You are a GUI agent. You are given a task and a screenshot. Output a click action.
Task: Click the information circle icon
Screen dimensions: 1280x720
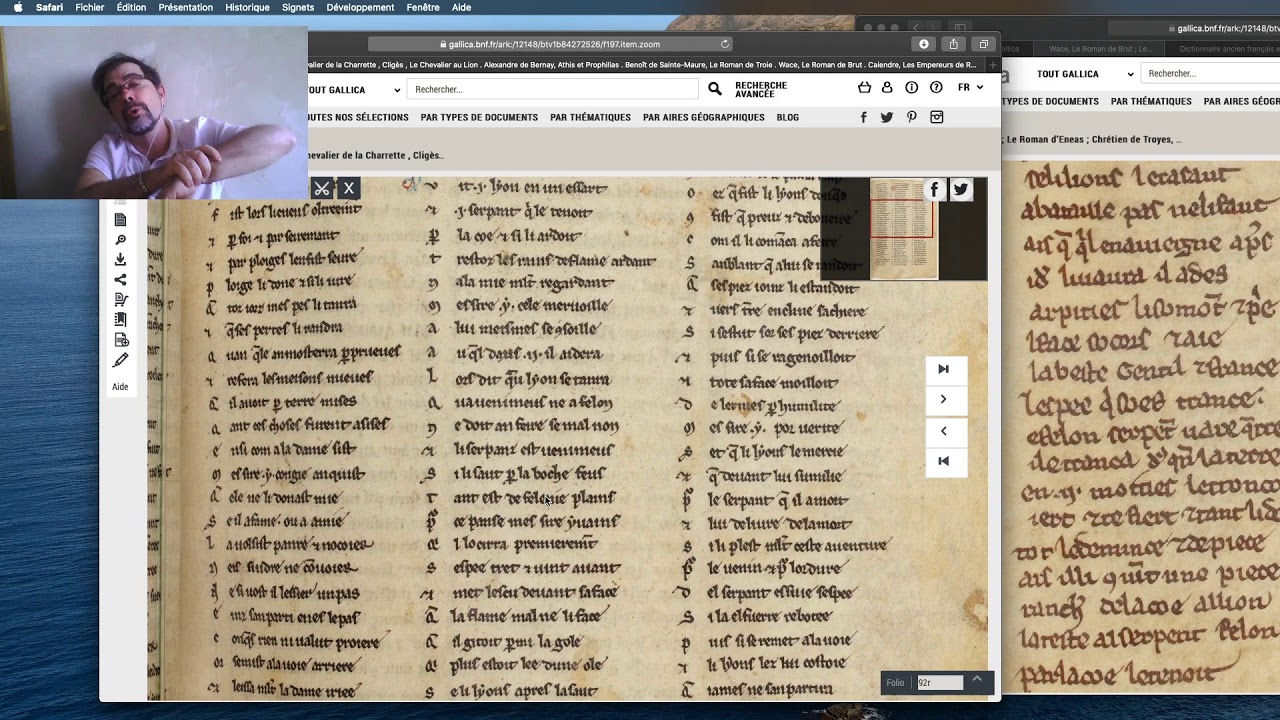tap(911, 88)
